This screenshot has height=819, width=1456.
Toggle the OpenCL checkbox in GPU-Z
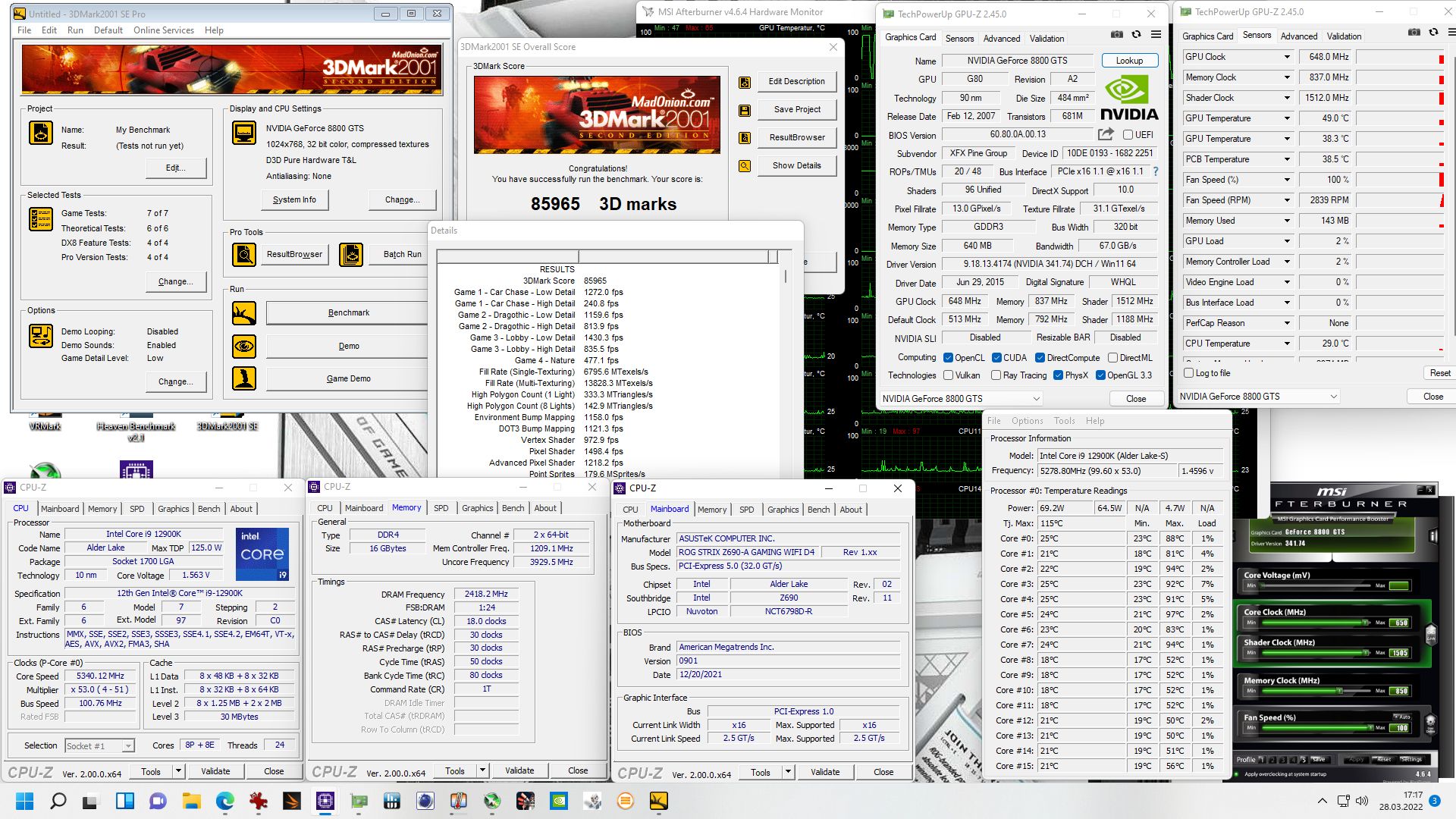pos(948,358)
